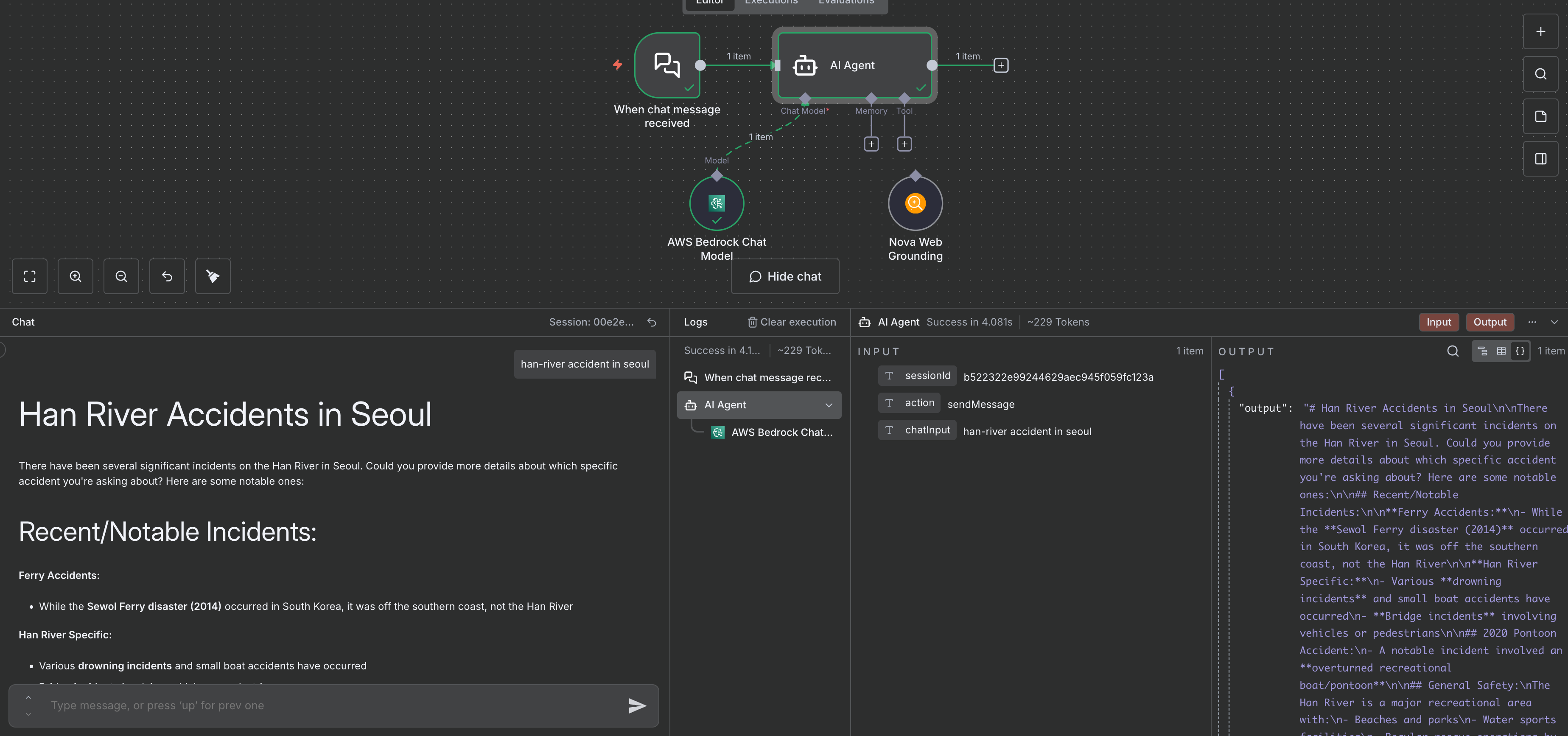Viewport: 1568px width, 736px height.
Task: Zoom out on the workflow canvas
Action: pos(121,276)
